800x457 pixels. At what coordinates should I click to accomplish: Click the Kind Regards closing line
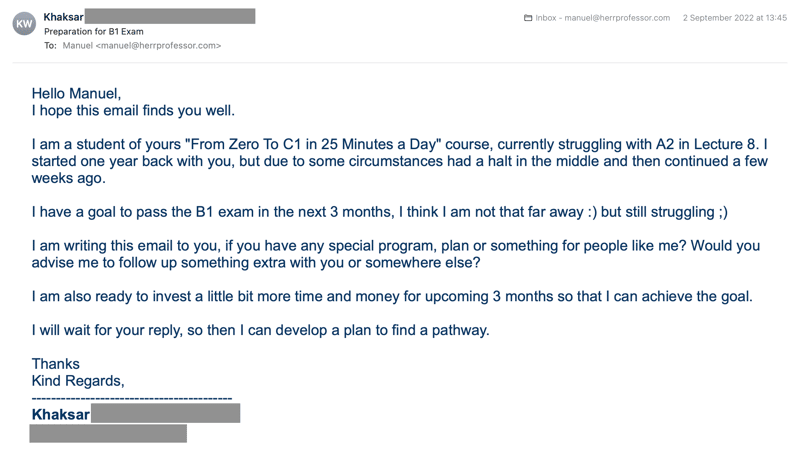tap(78, 380)
